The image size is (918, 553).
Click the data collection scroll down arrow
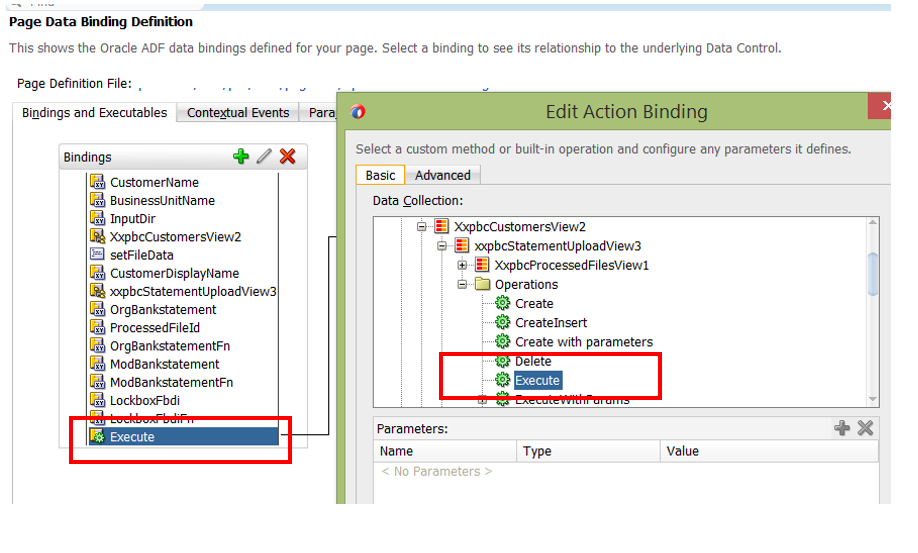[873, 399]
